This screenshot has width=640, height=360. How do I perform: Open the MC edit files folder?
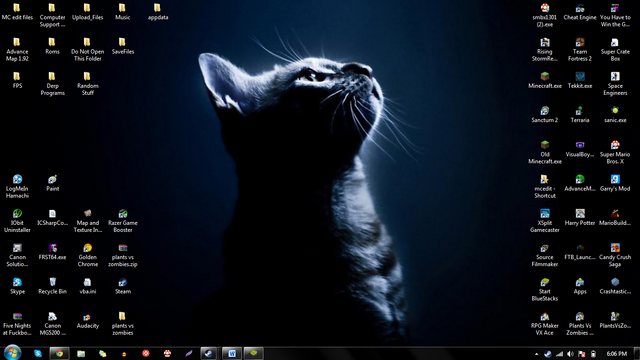17,12
